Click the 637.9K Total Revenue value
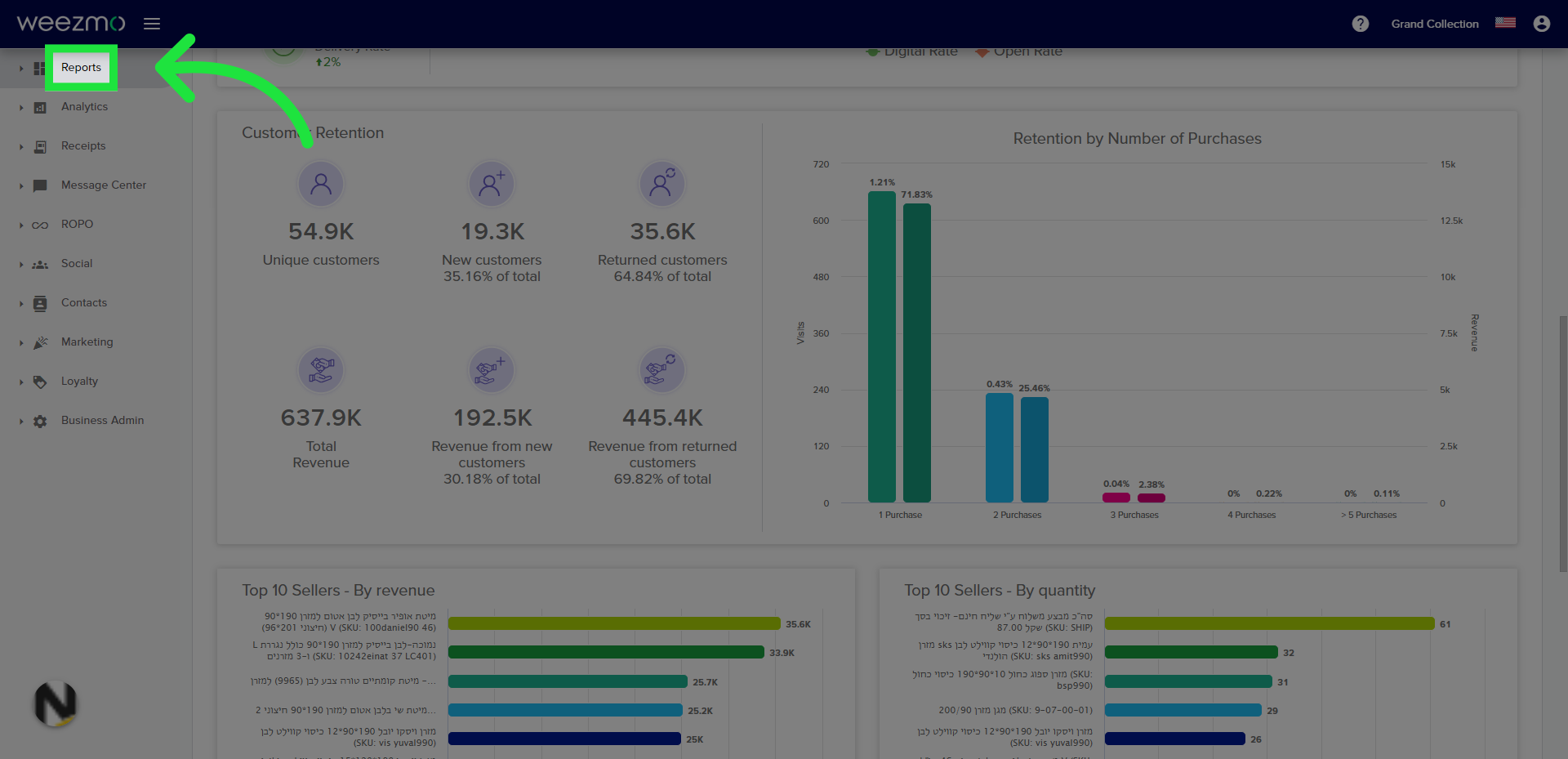 pyautogui.click(x=321, y=418)
